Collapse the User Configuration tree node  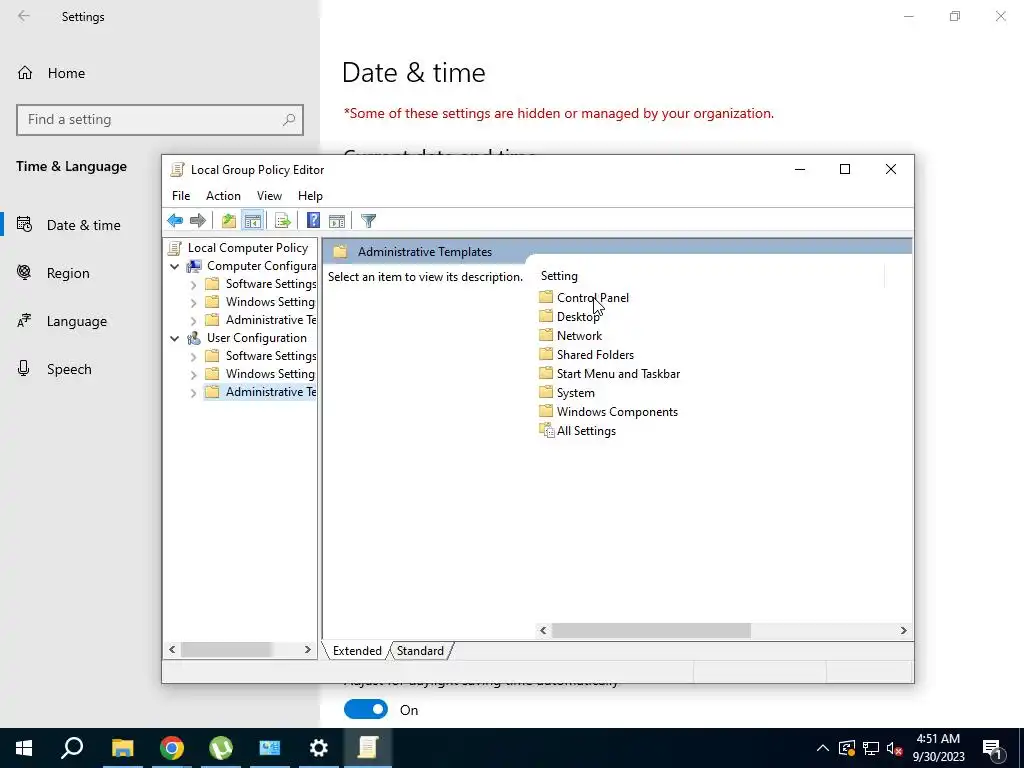tap(175, 338)
